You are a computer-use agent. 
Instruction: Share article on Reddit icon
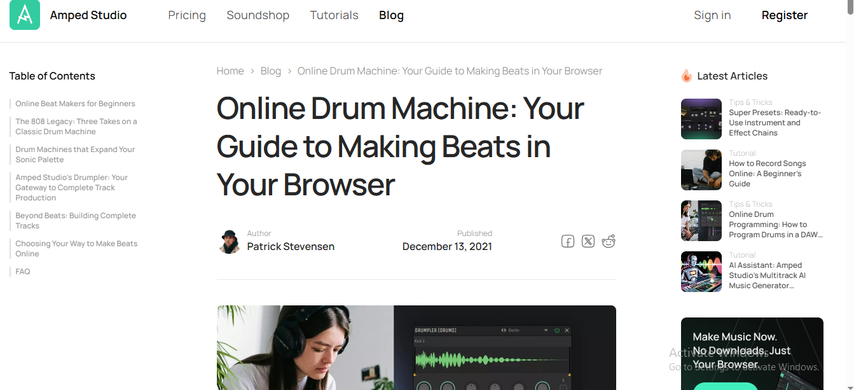pos(608,241)
